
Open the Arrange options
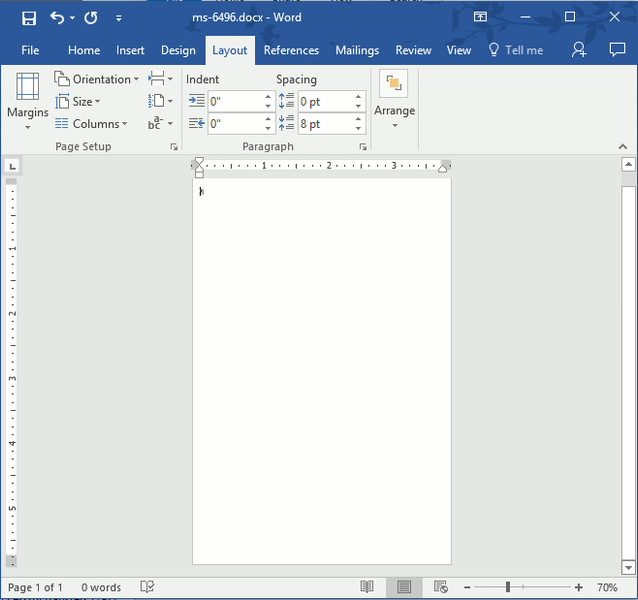click(394, 99)
